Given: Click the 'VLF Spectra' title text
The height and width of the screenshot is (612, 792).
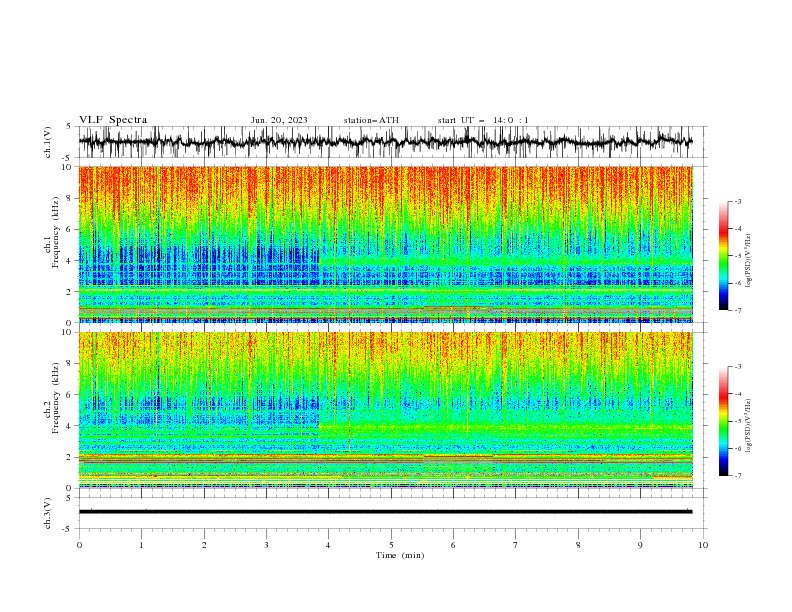Looking at the screenshot, I should 113,120.
